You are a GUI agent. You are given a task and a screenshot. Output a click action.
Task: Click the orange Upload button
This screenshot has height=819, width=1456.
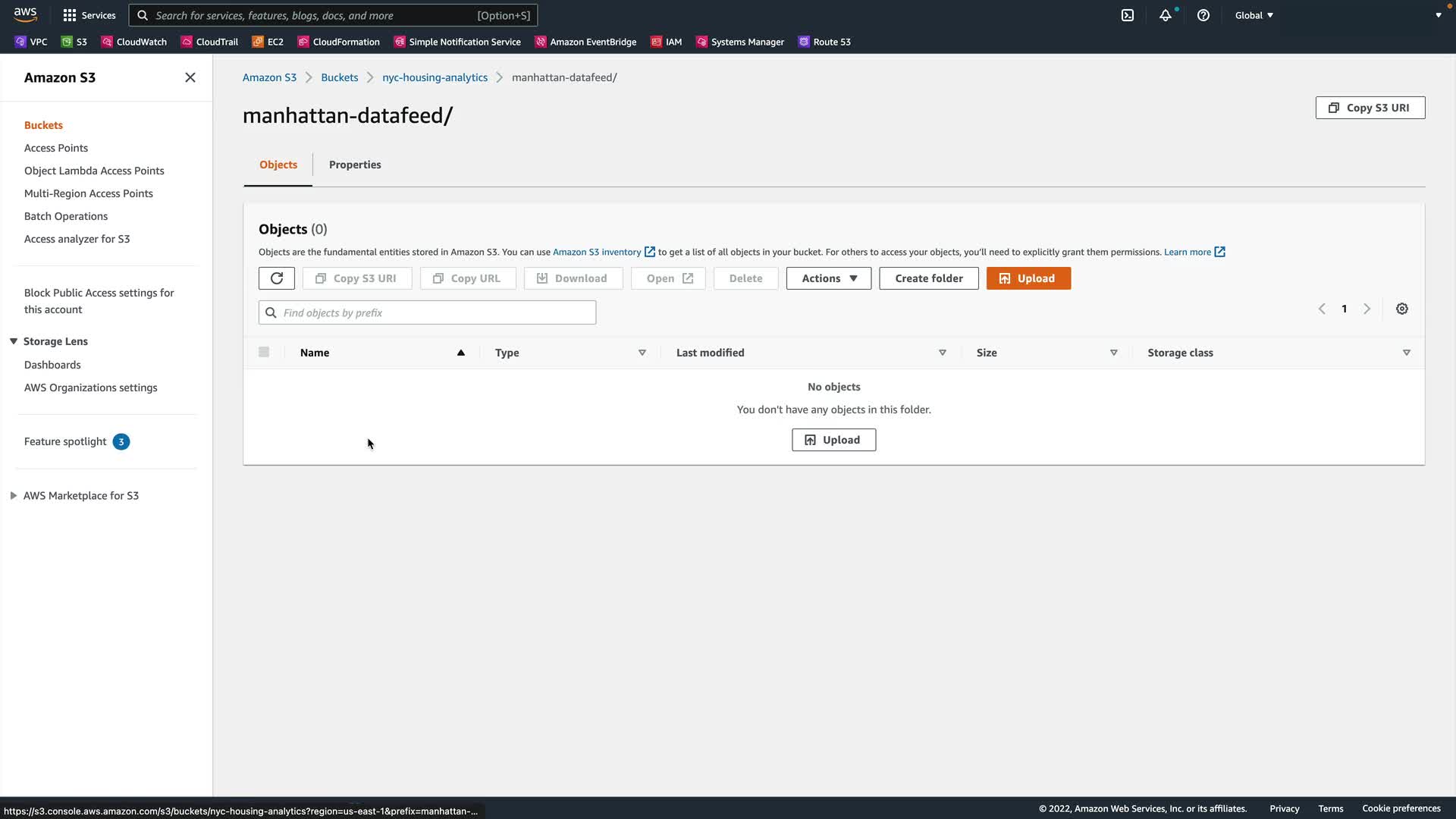tap(1028, 278)
